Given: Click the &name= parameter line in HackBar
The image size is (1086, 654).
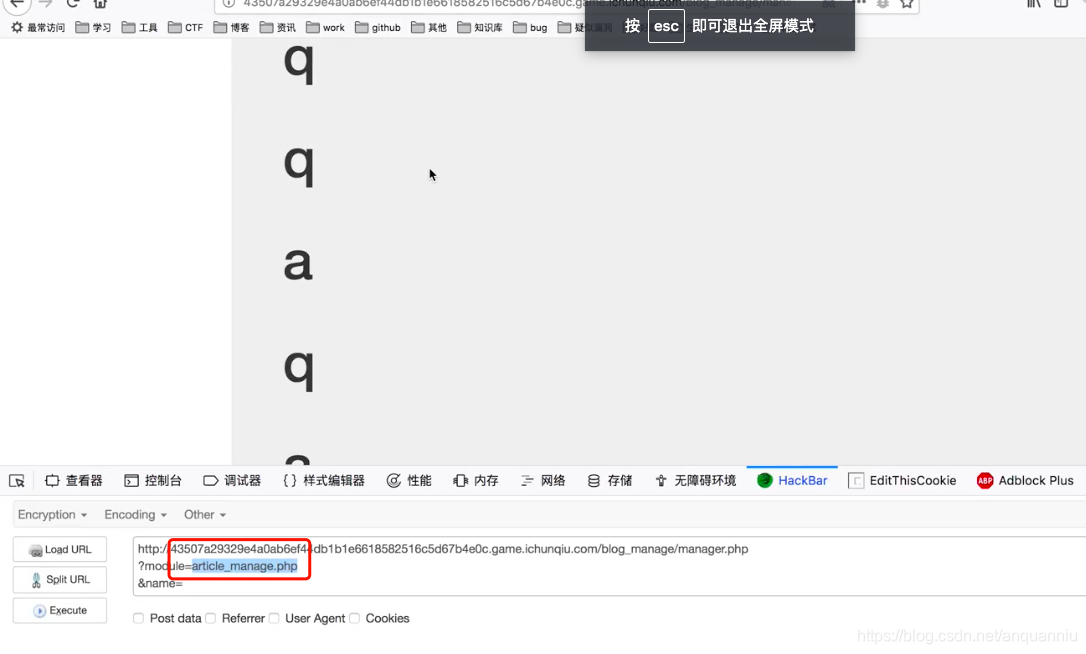Looking at the screenshot, I should click(160, 583).
